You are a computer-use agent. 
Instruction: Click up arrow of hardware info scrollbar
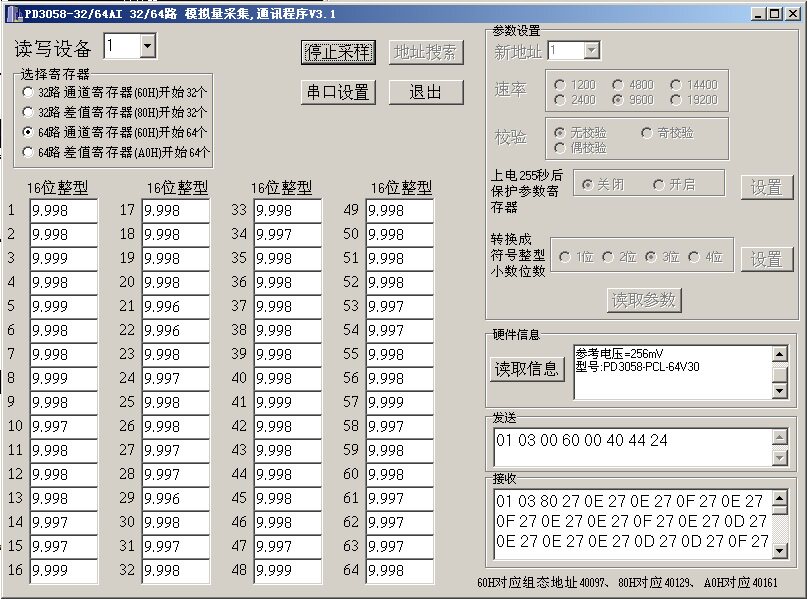pos(780,354)
